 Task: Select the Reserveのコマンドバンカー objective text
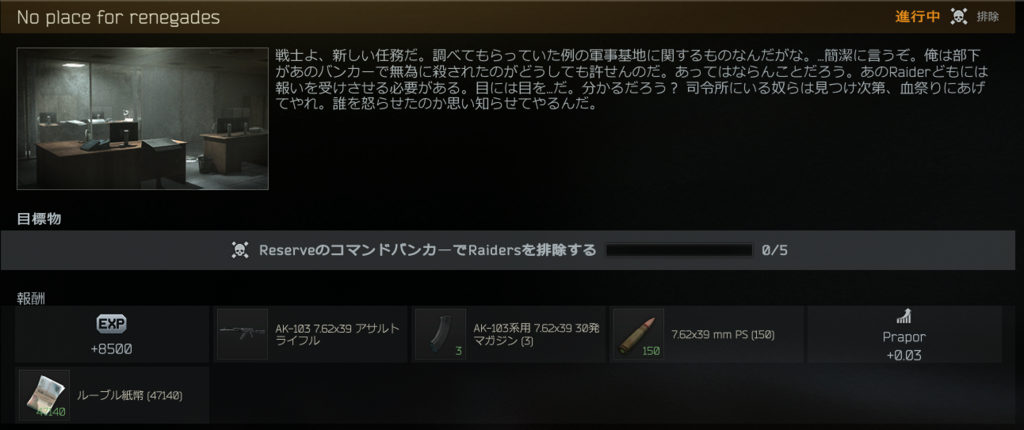pos(428,250)
